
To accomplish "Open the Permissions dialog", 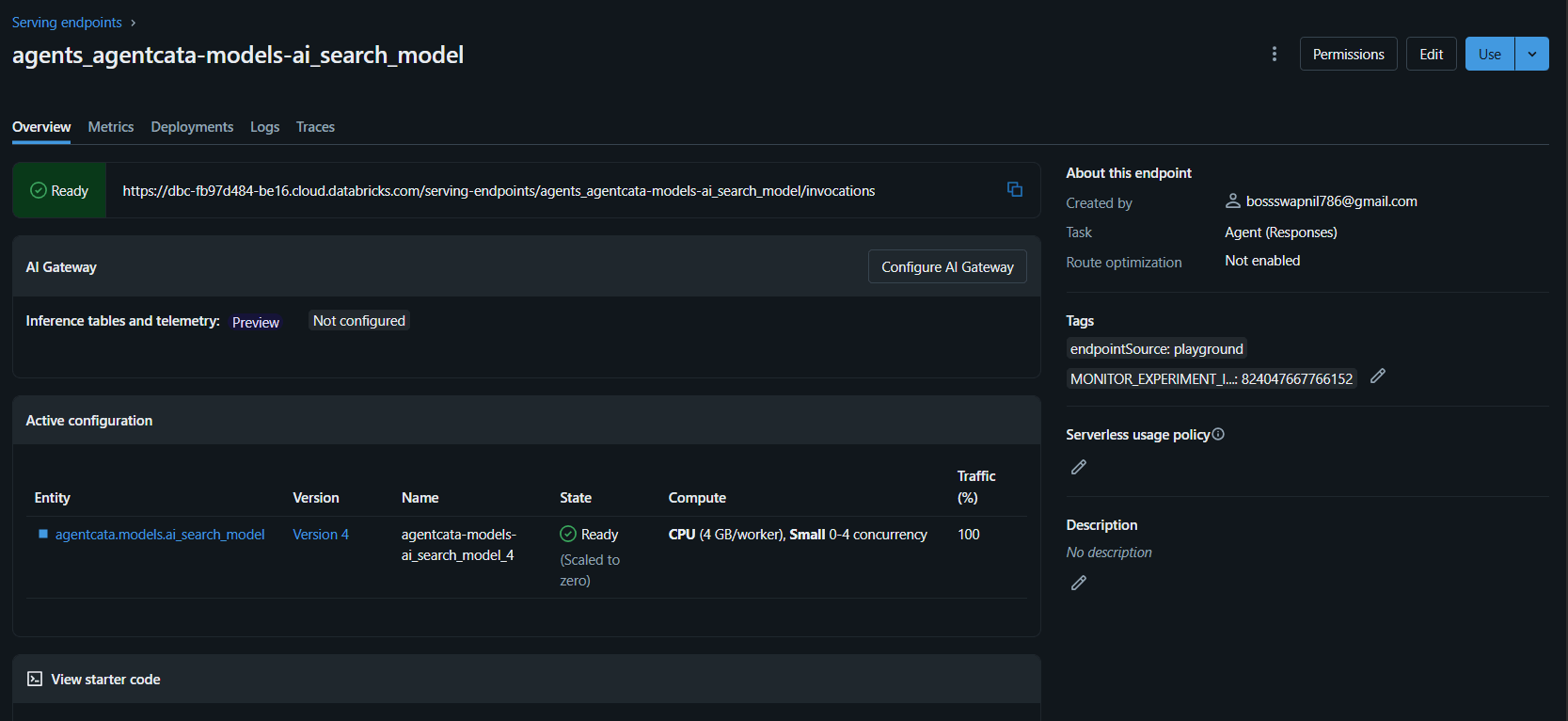I will click(x=1349, y=54).
